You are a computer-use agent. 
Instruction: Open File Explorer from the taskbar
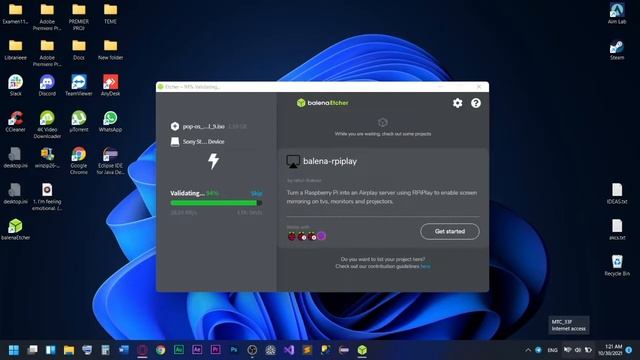[69, 350]
